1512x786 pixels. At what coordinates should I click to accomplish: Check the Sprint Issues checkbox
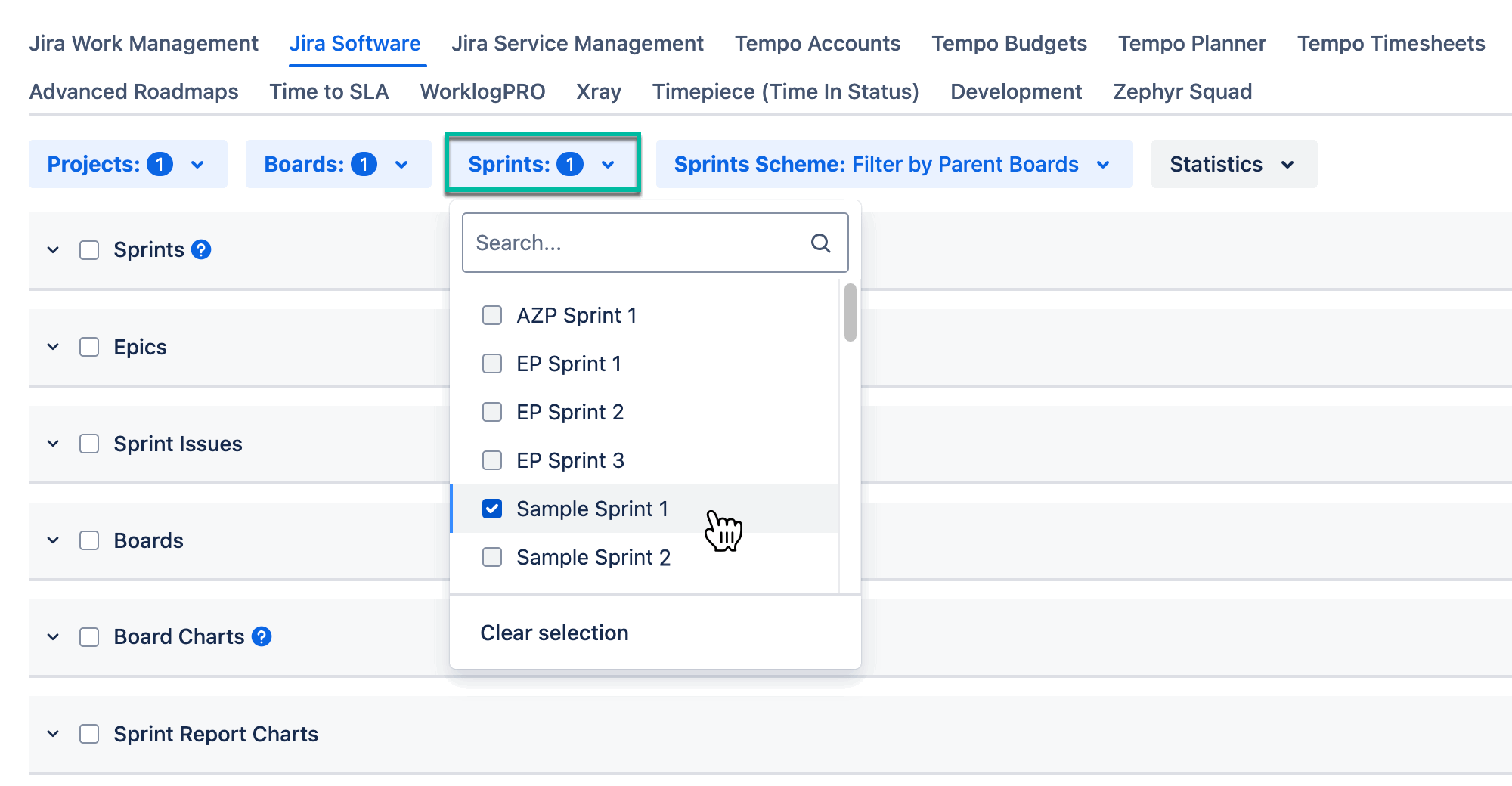click(x=88, y=444)
